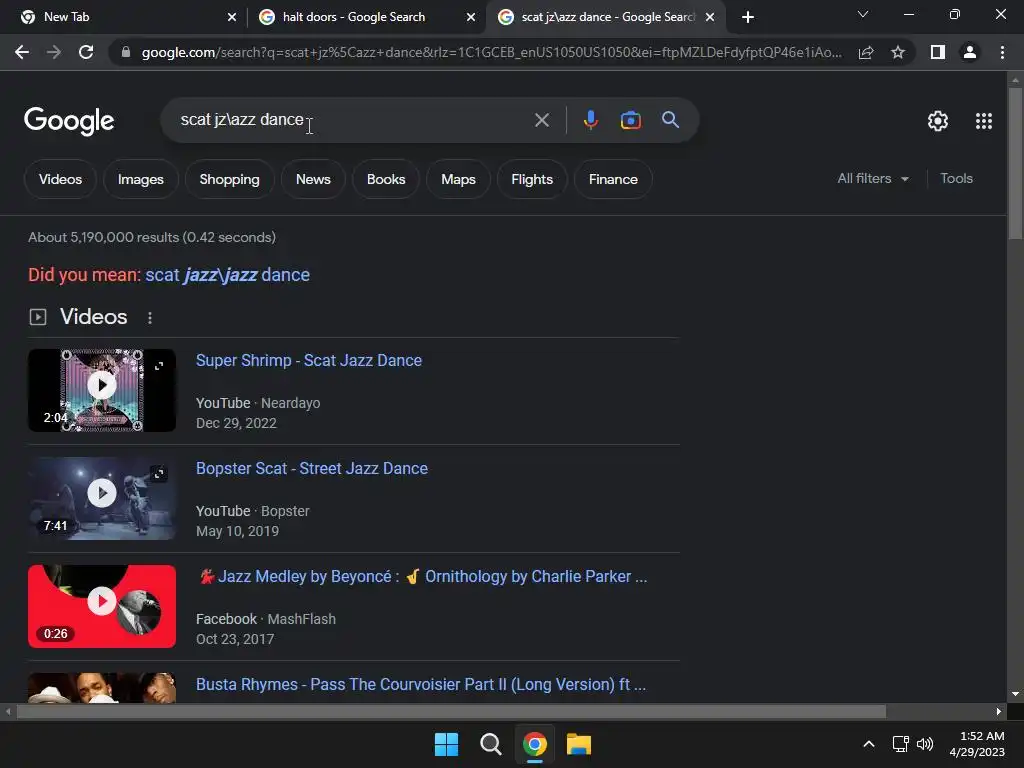This screenshot has width=1024, height=768.
Task: Filter results by Images
Action: (140, 179)
